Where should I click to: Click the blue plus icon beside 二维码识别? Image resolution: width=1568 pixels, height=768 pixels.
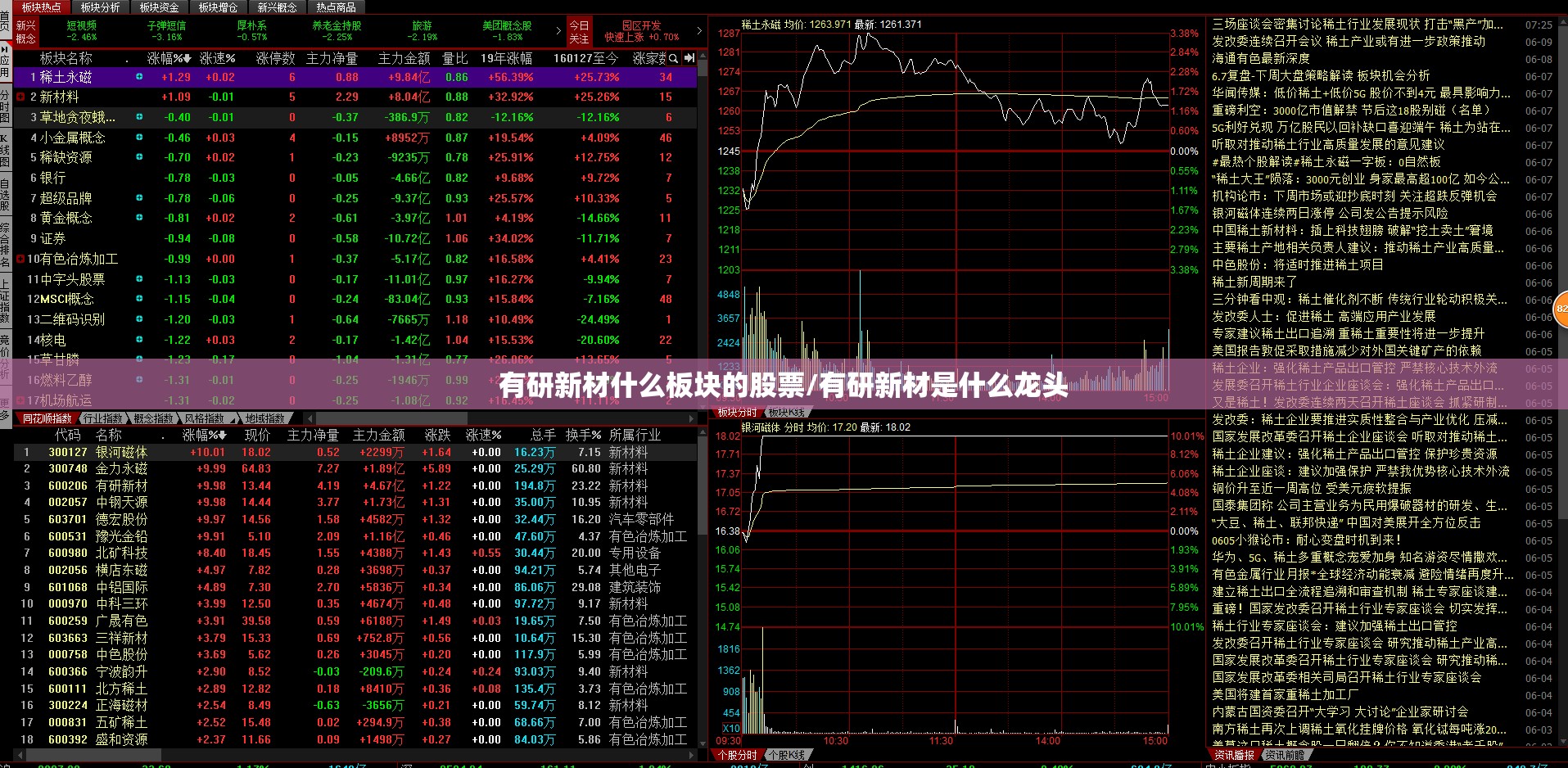pyautogui.click(x=139, y=319)
